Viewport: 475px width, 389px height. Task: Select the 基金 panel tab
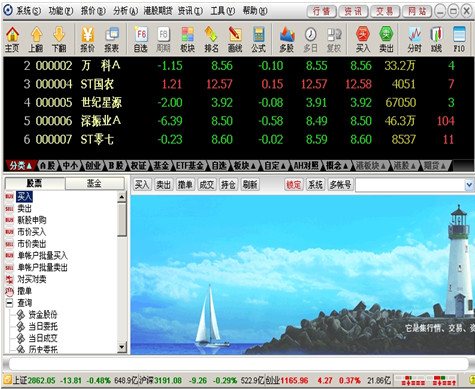(94, 183)
